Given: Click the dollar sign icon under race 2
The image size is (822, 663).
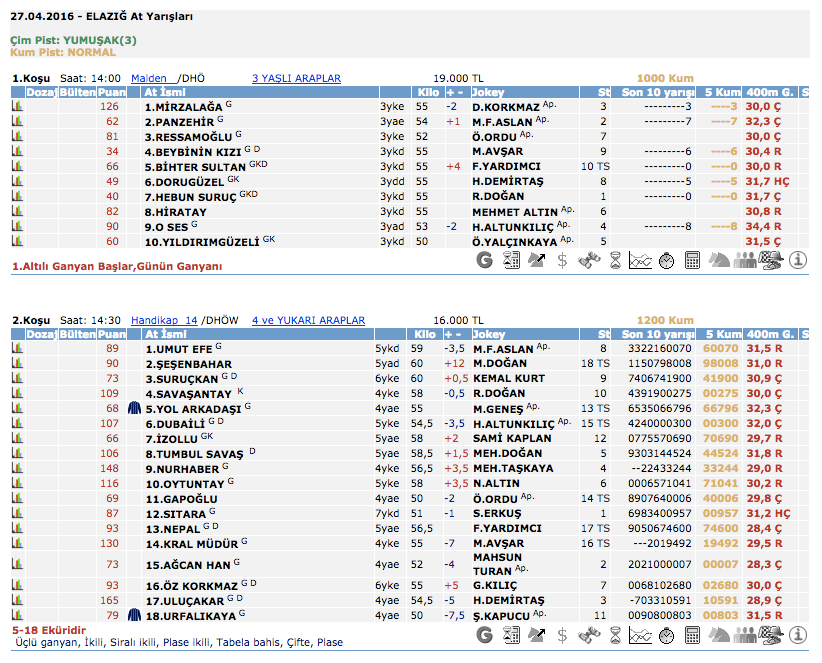Looking at the screenshot, I should 563,635.
